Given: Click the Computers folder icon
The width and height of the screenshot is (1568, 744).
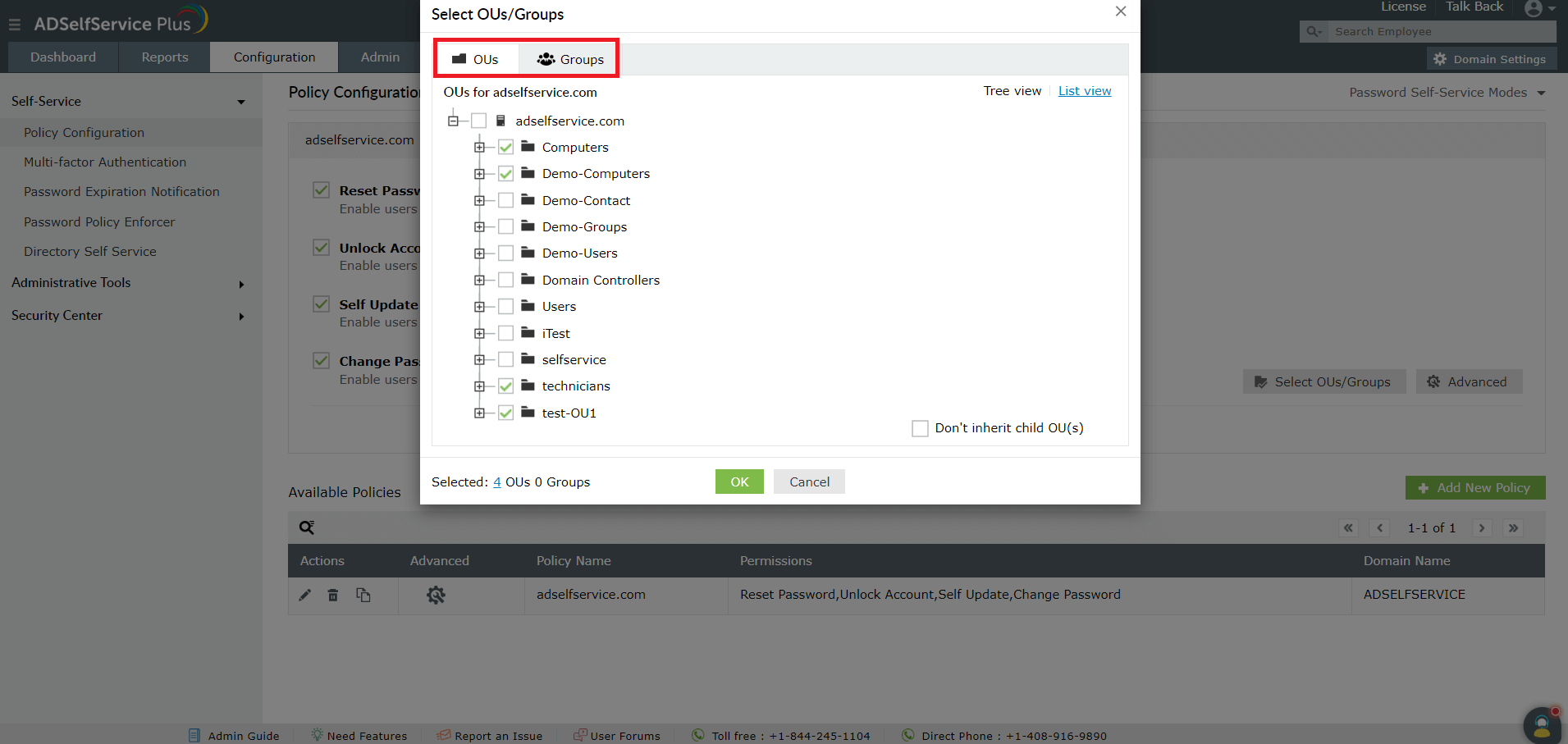Looking at the screenshot, I should [x=528, y=147].
